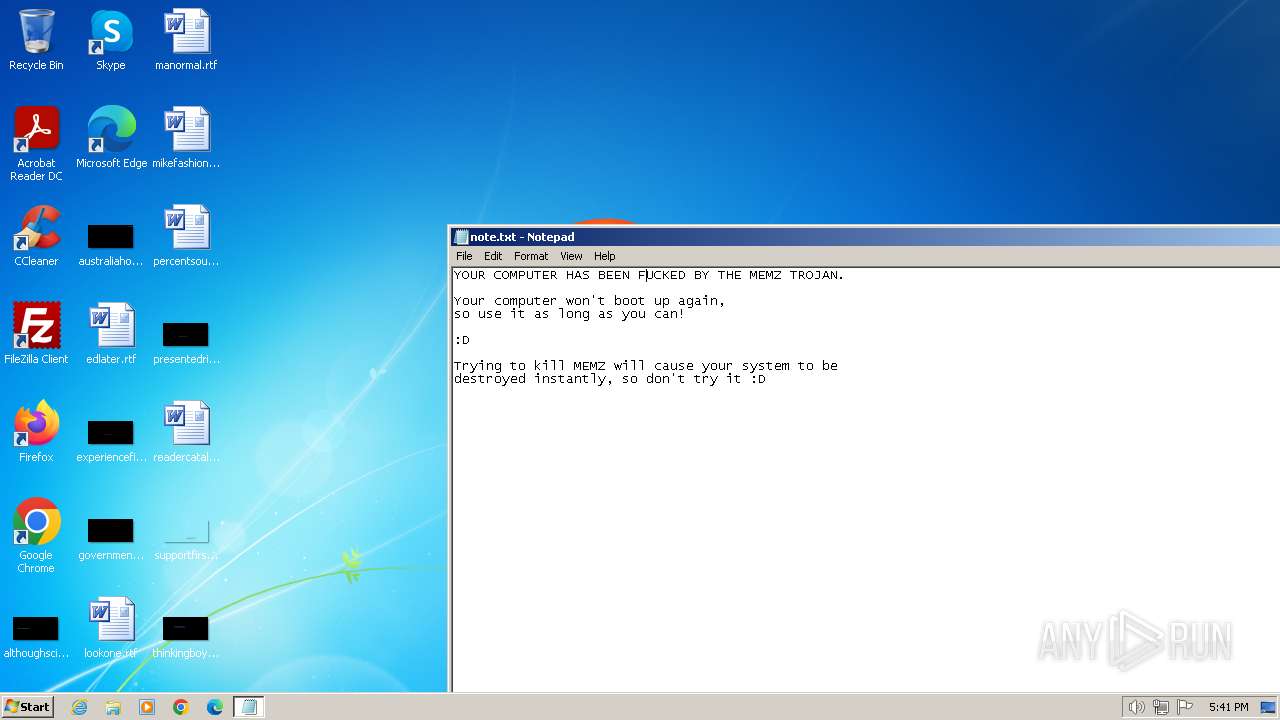Place cursor in the Notepad text area
Viewport: 1280px width, 720px height.
pyautogui.click(x=866, y=478)
